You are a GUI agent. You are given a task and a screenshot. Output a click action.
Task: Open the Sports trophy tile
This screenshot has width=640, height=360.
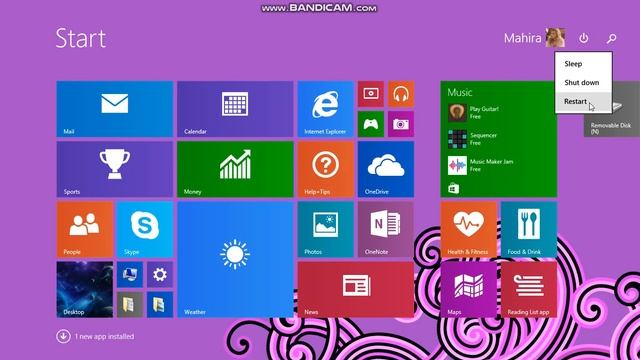(x=115, y=169)
